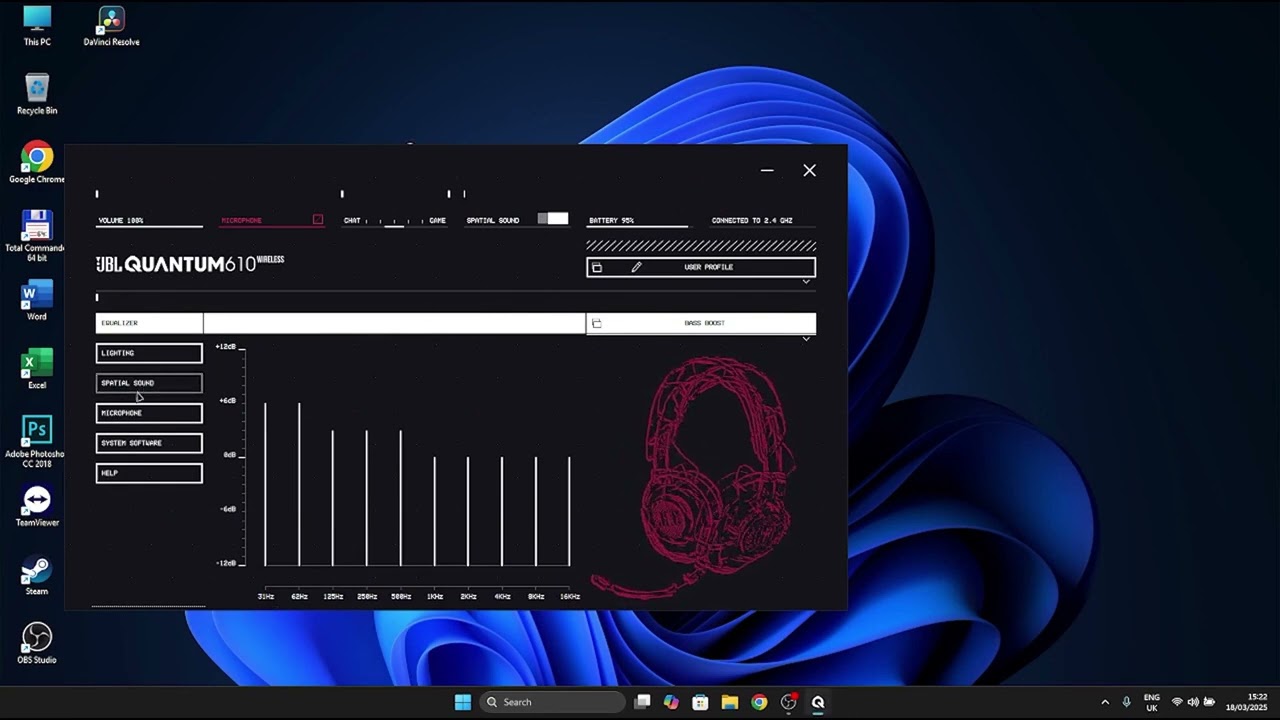Click the save icon in User Profile bar

coord(597,267)
